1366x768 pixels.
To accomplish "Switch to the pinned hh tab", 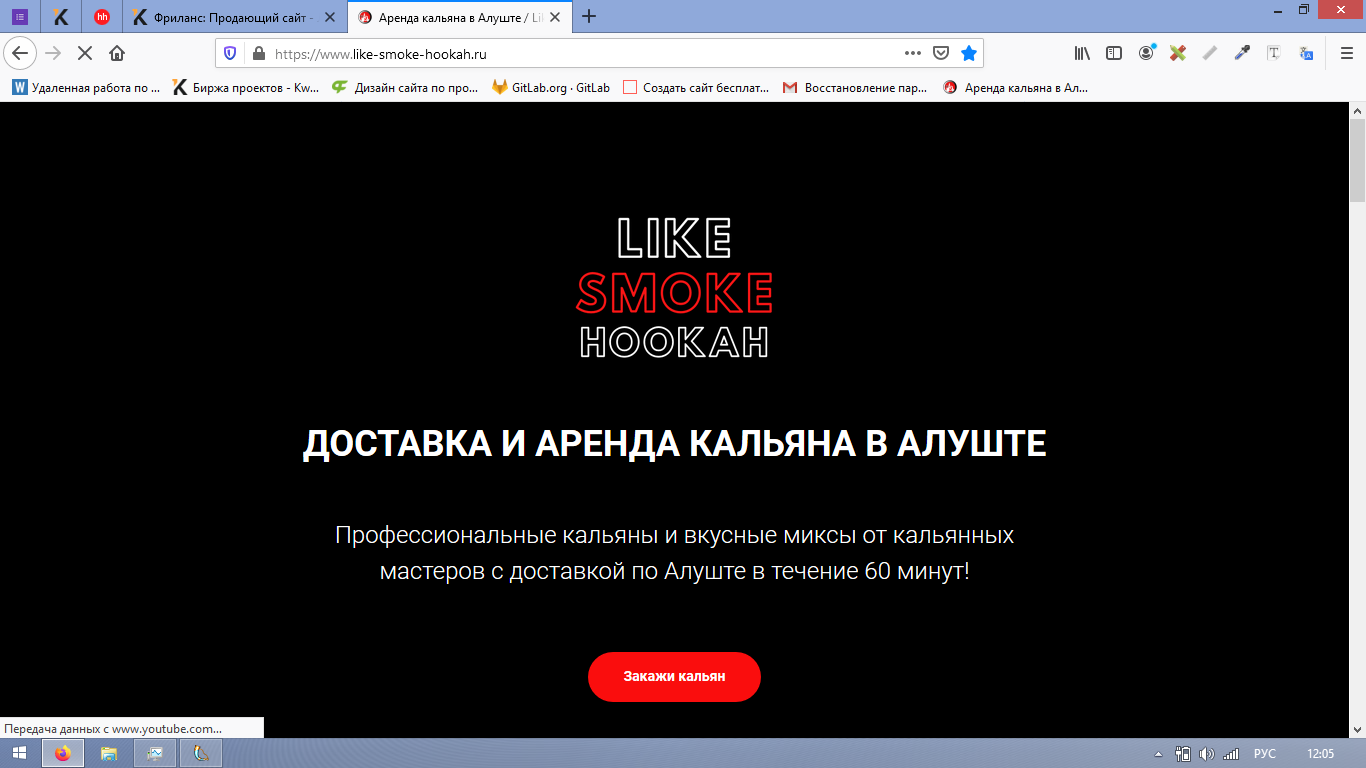I will point(102,17).
